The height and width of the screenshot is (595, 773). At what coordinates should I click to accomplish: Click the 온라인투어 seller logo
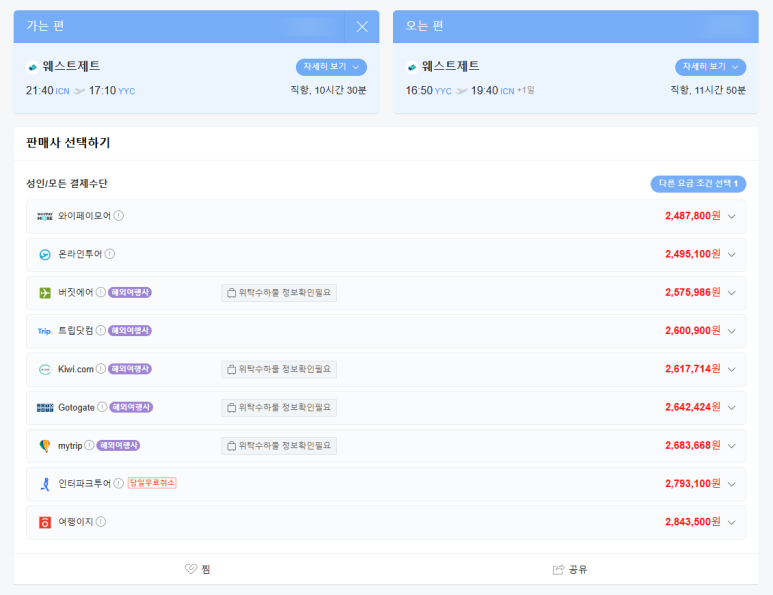[x=45, y=255]
